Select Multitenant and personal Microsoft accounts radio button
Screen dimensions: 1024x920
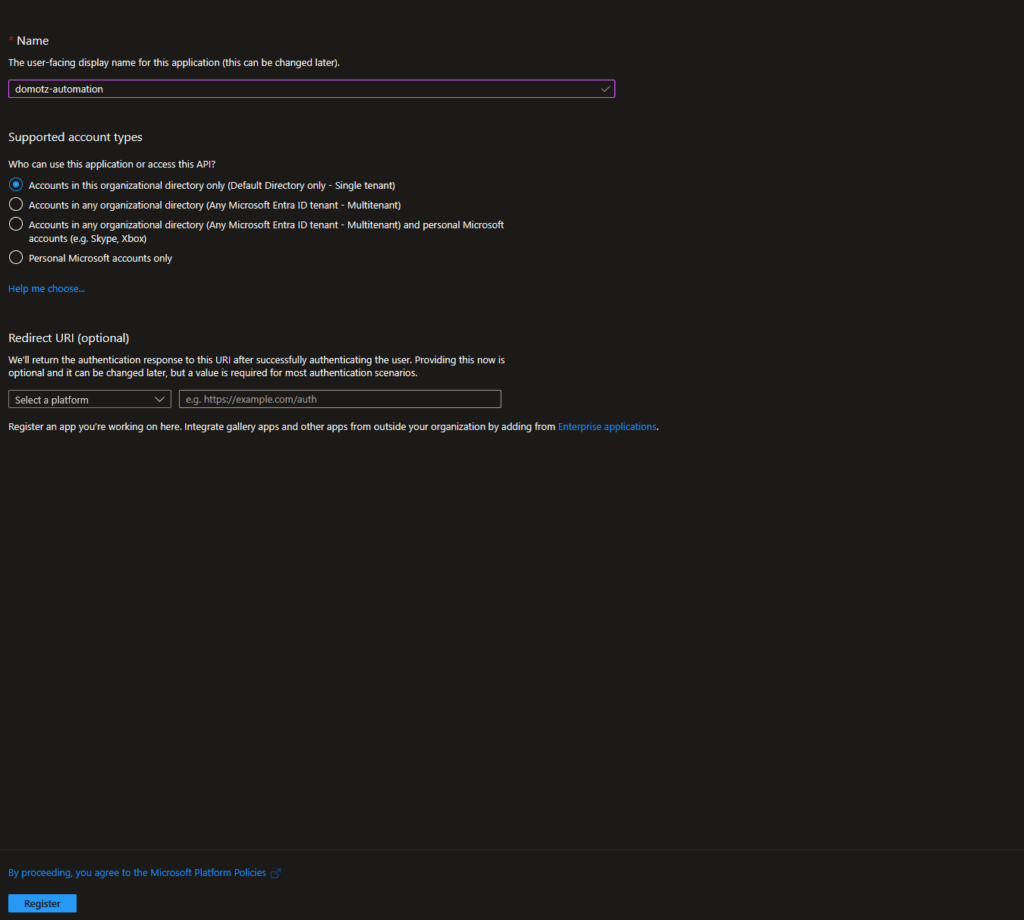coord(16,225)
